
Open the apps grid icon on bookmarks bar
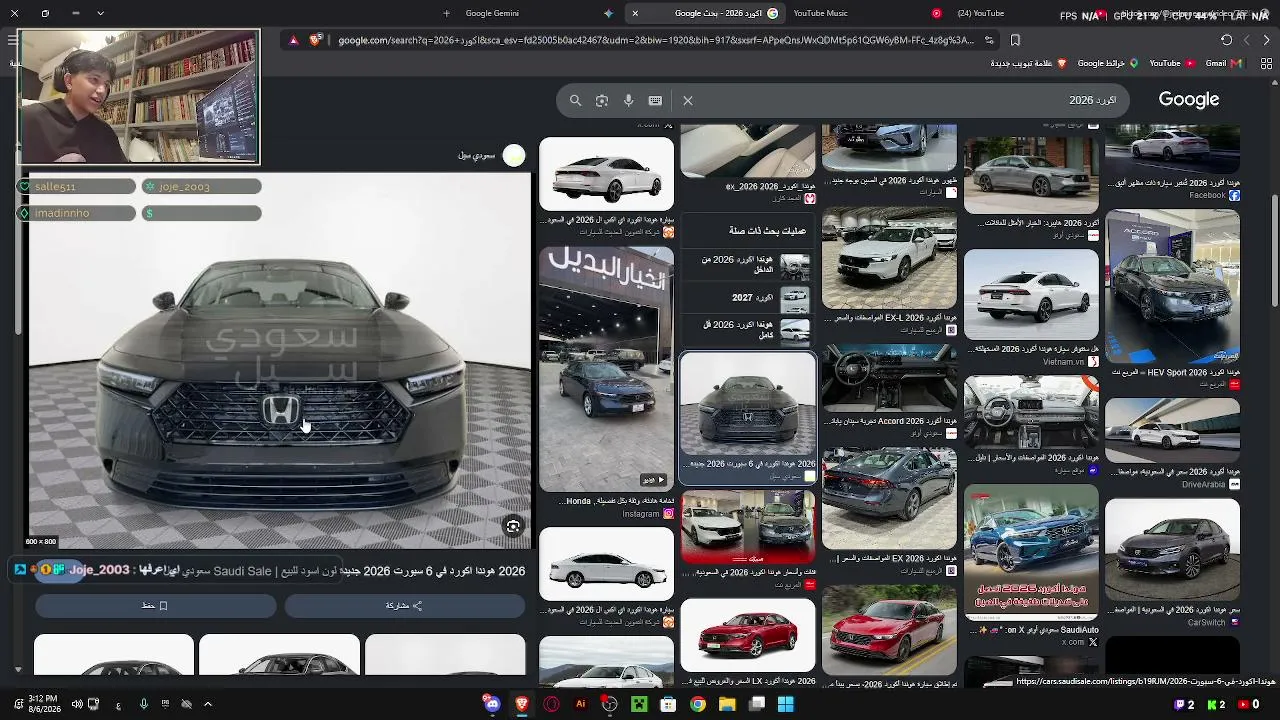click(x=1266, y=63)
